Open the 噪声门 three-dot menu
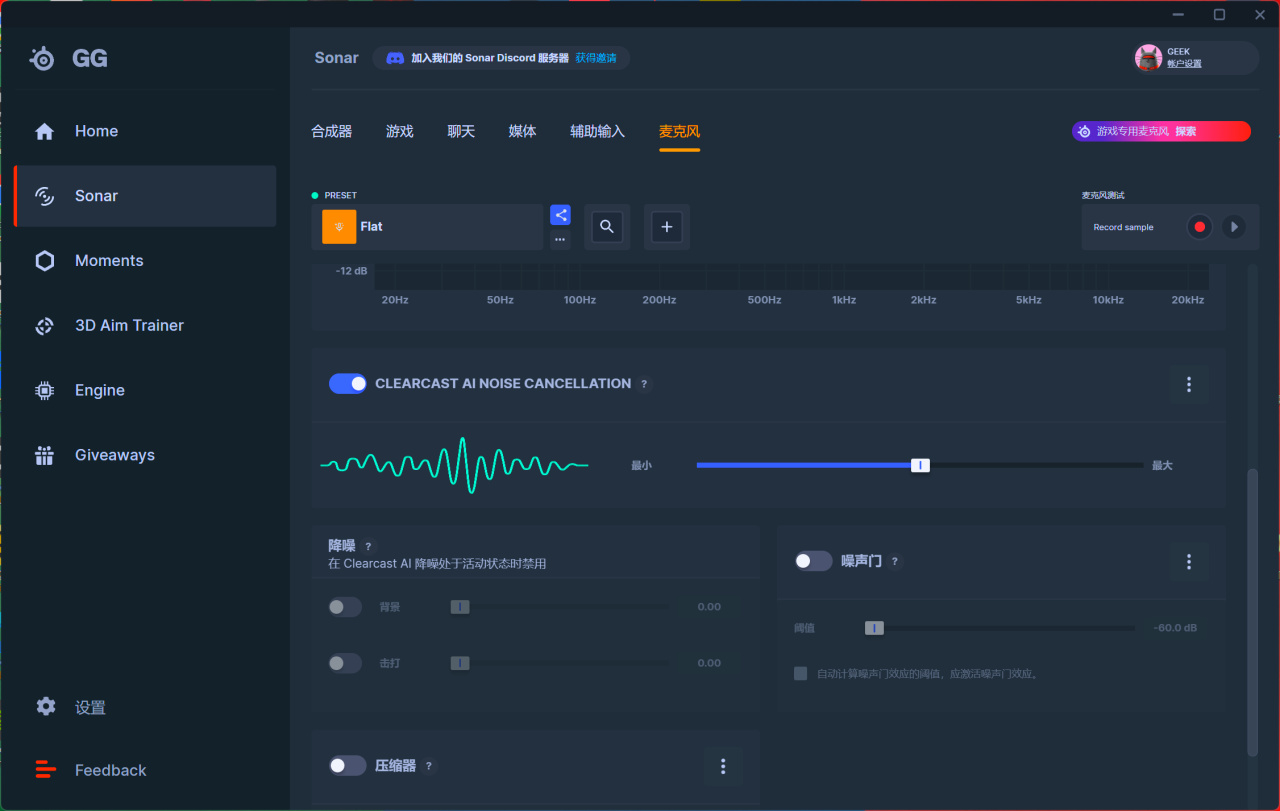 (x=1189, y=562)
